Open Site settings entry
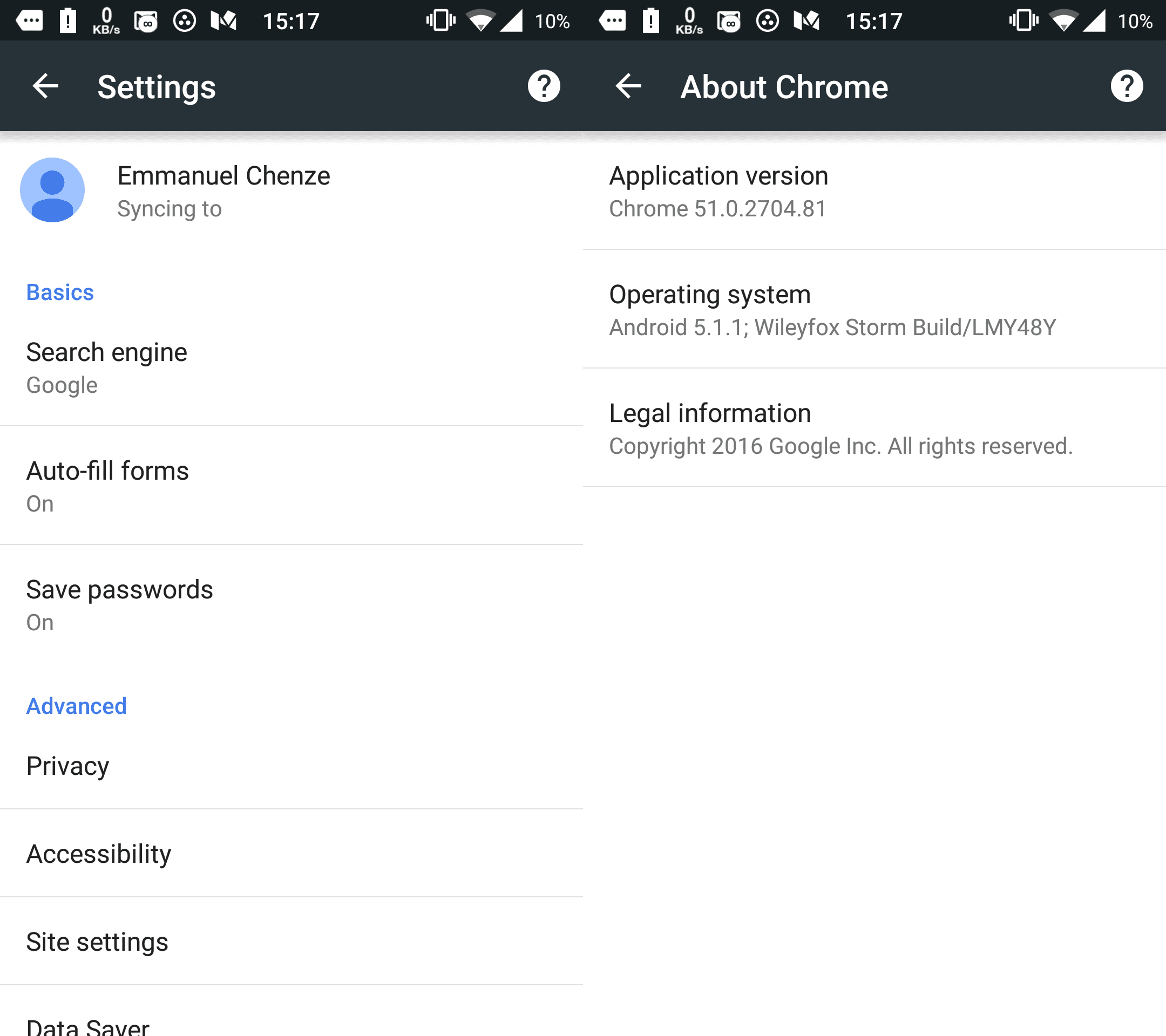 (291, 942)
